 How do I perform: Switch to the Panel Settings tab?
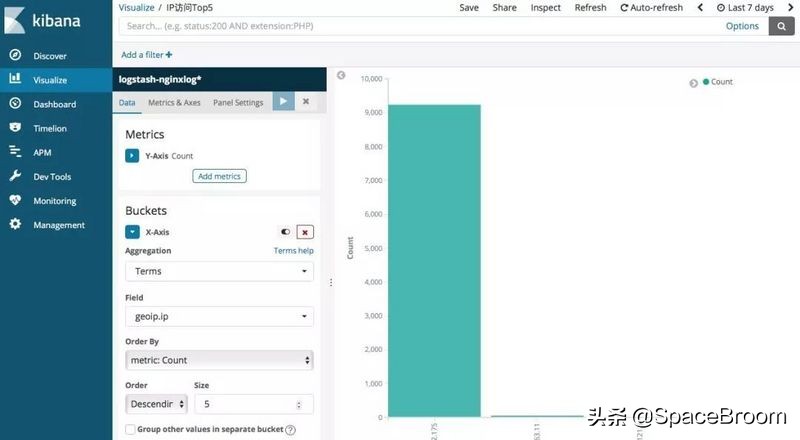(x=238, y=103)
